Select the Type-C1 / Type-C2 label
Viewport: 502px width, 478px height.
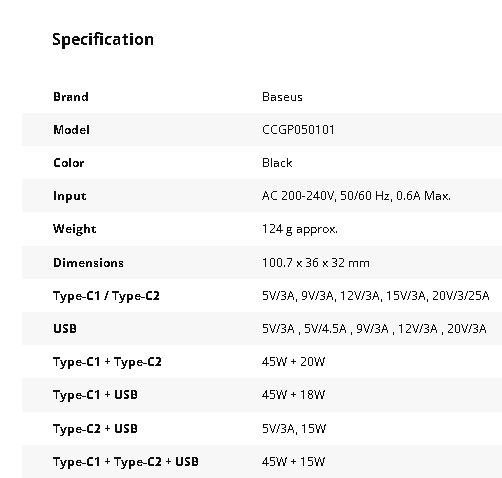(x=106, y=296)
